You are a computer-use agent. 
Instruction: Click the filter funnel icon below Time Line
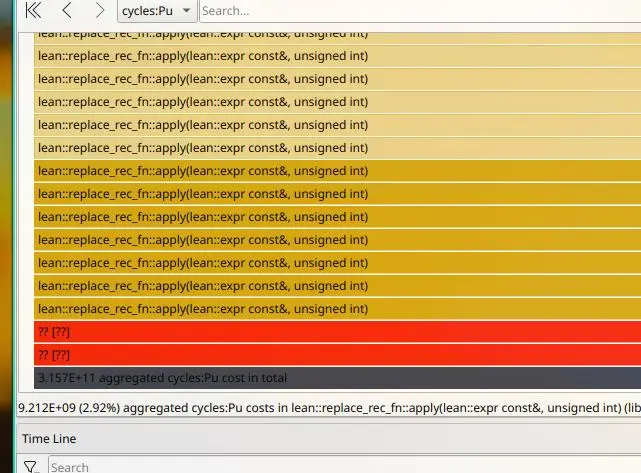31,466
